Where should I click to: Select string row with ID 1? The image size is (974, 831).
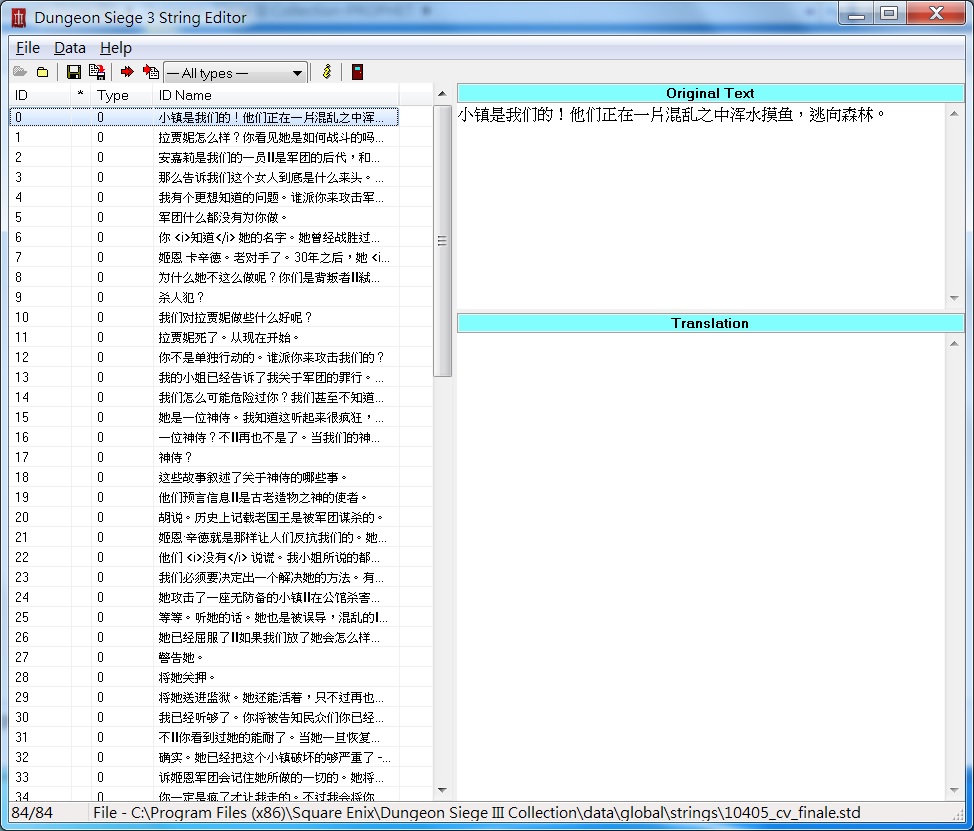click(x=204, y=137)
